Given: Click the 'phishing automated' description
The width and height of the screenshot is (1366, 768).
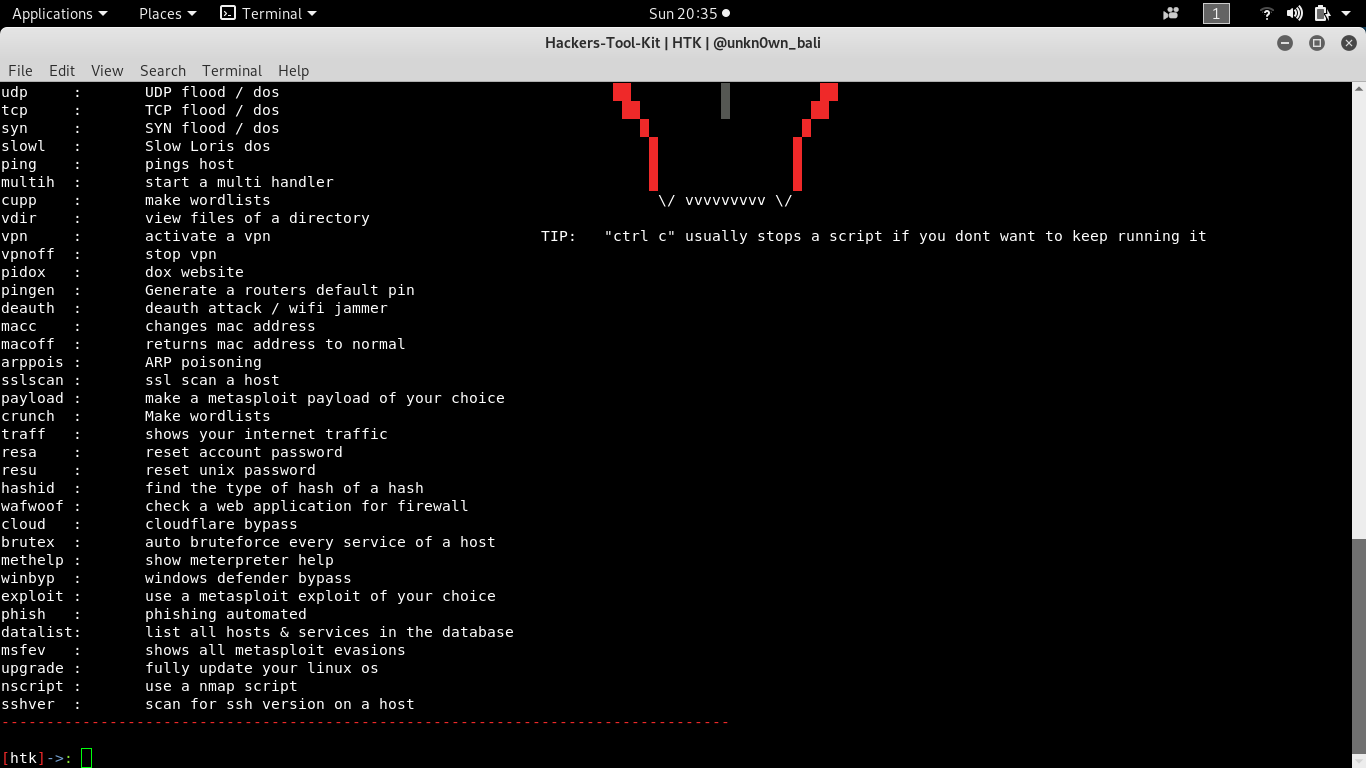Looking at the screenshot, I should pos(226,614).
